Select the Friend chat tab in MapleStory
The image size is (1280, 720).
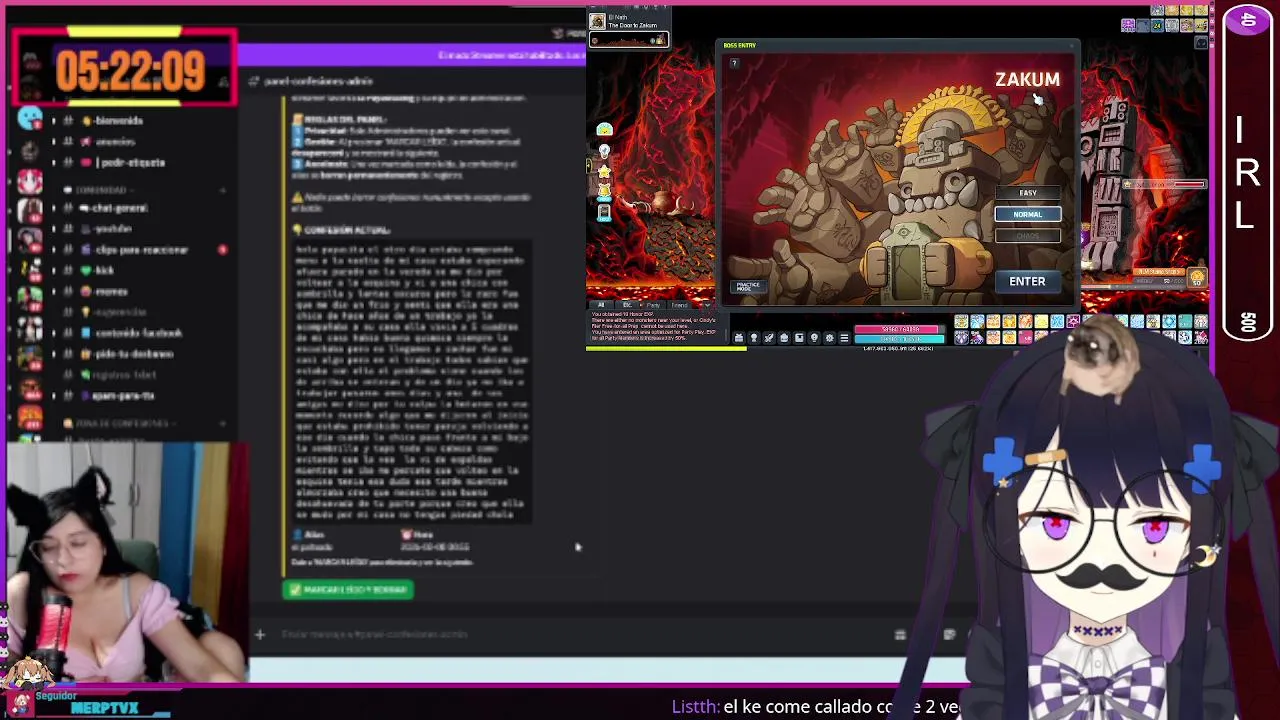680,304
